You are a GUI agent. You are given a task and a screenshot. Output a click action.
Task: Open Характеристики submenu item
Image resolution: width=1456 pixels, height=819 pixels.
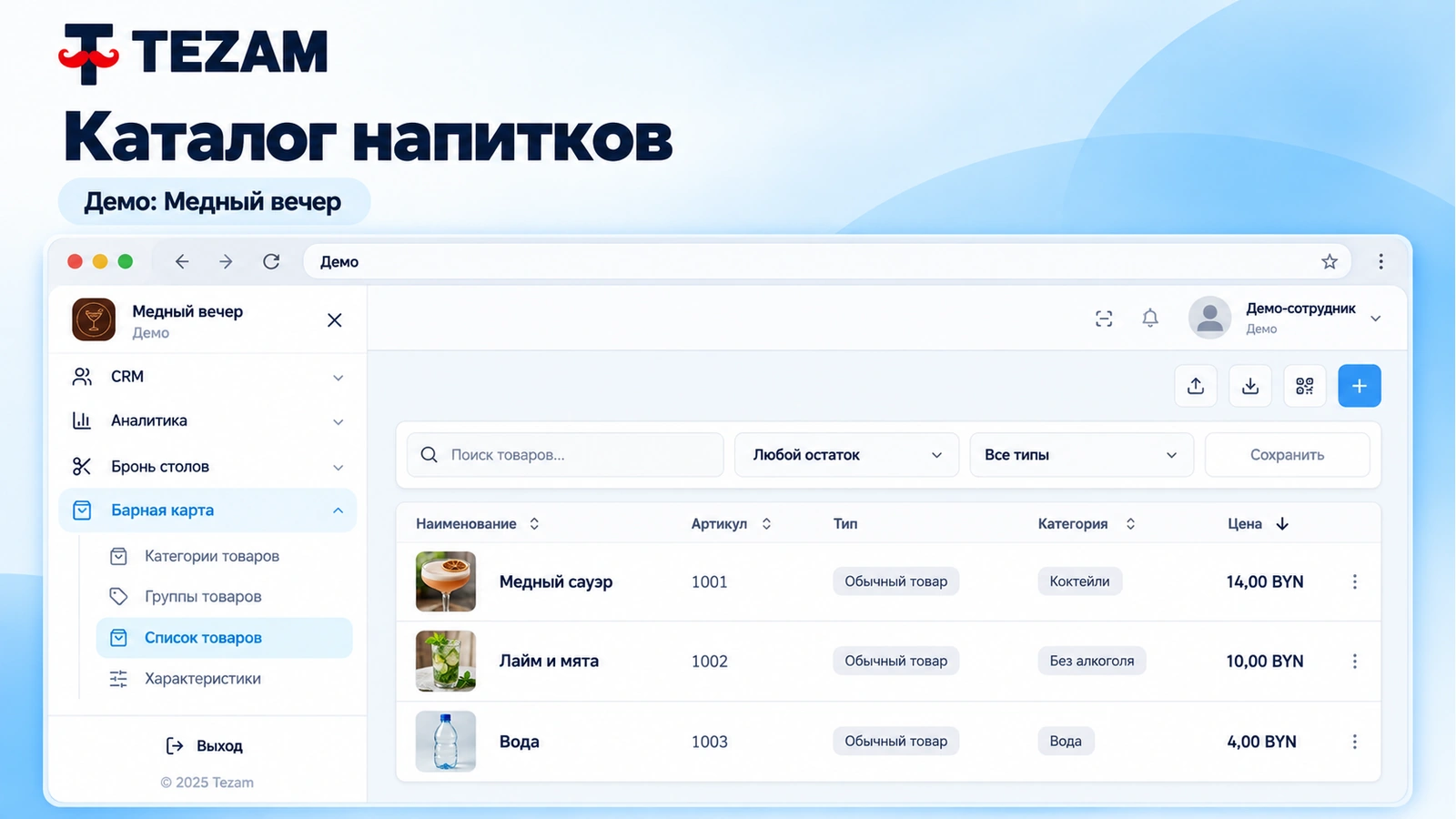224,679
